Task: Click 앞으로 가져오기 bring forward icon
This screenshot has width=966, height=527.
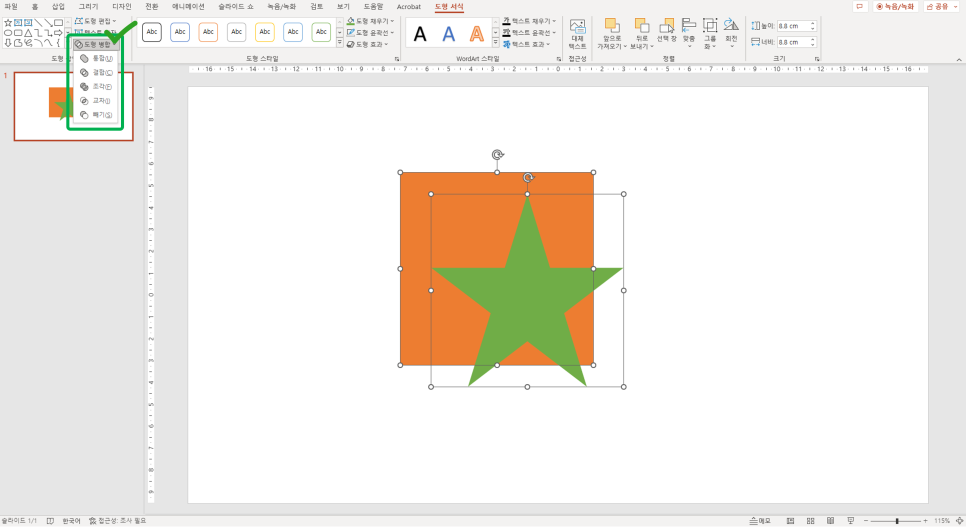Action: pyautogui.click(x=612, y=25)
